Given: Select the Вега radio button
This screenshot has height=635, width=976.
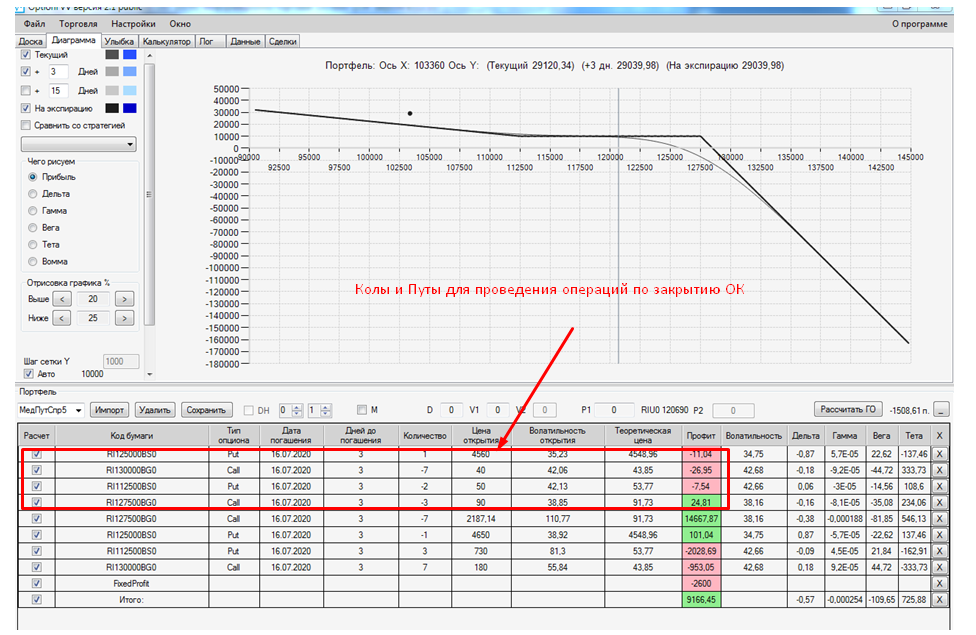Looking at the screenshot, I should click(x=32, y=227).
